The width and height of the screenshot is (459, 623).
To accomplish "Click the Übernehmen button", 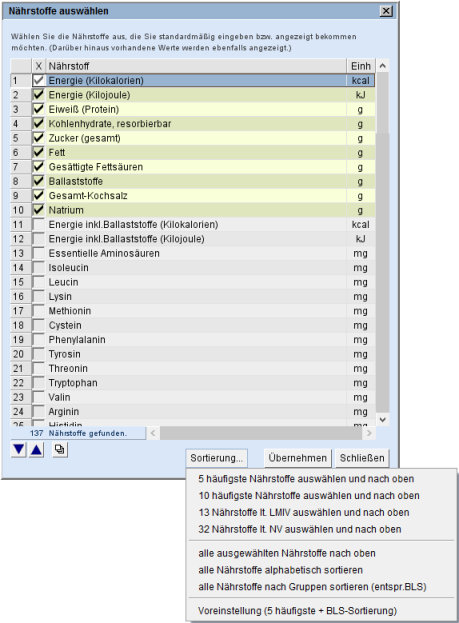I will 298,458.
